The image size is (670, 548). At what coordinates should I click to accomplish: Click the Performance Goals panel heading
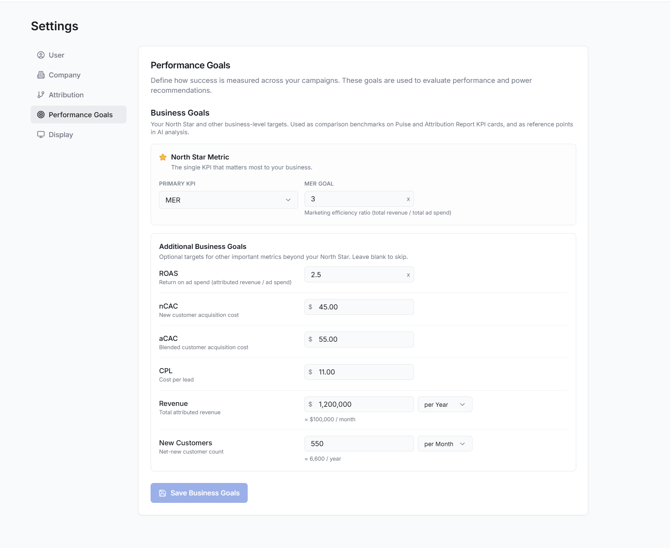[x=190, y=65]
